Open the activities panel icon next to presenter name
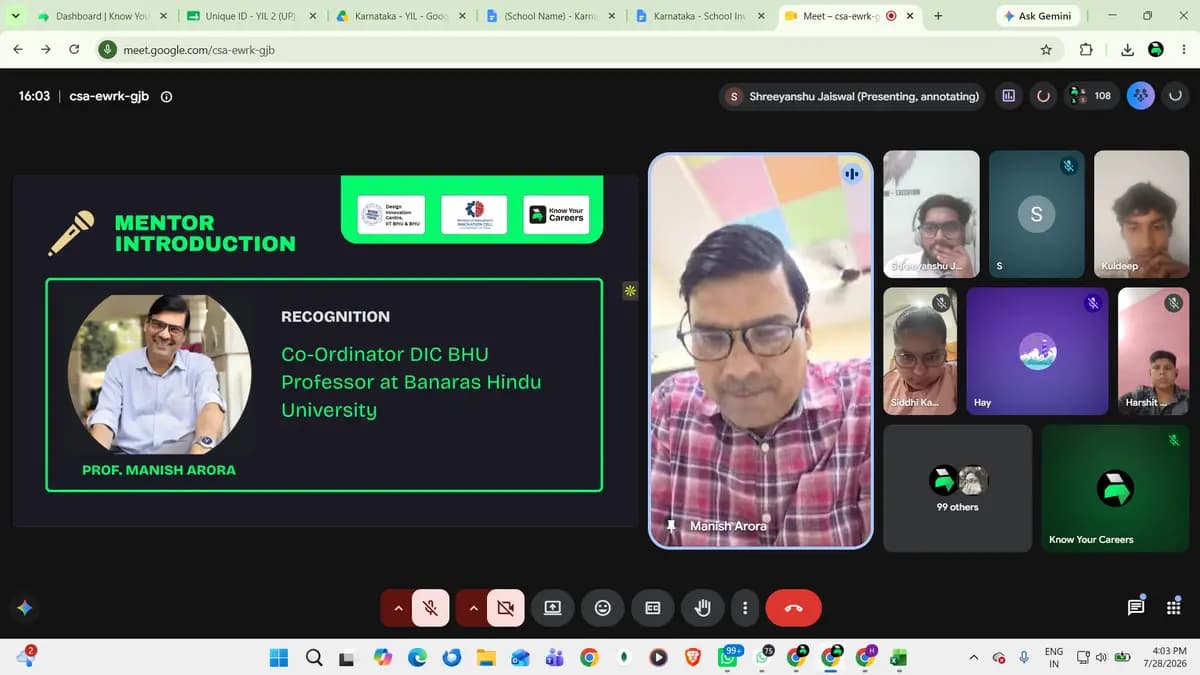 click(1009, 96)
